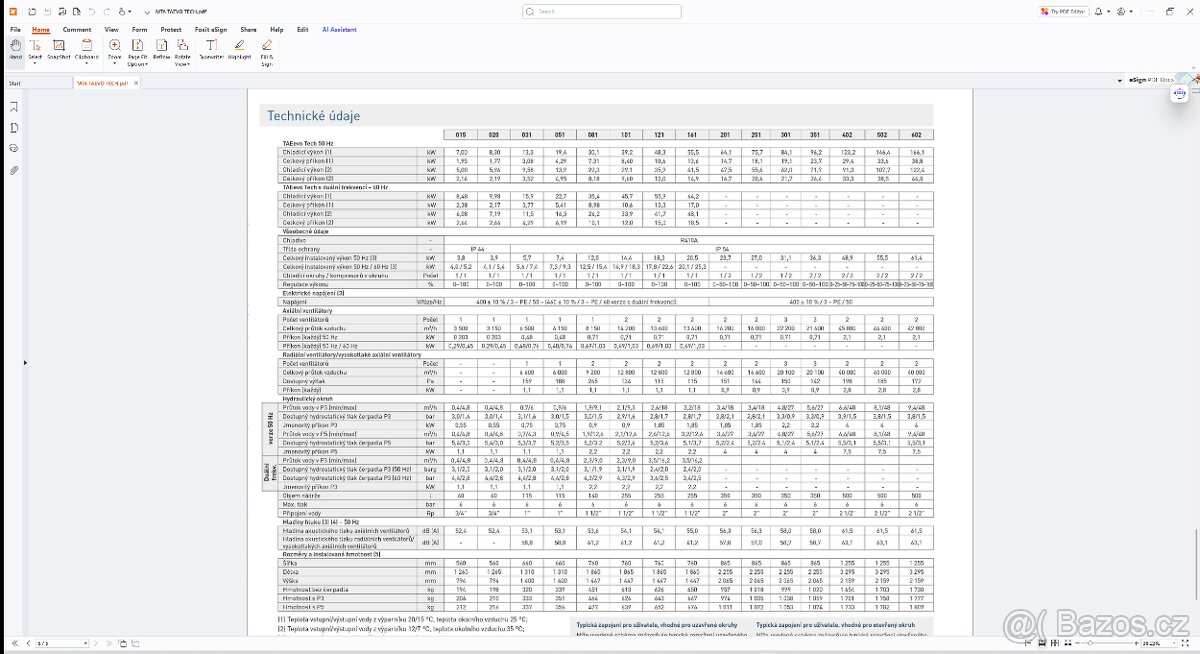The width and height of the screenshot is (1200, 654).
Task: Click the eSign PDF Docs button
Action: point(1152,78)
